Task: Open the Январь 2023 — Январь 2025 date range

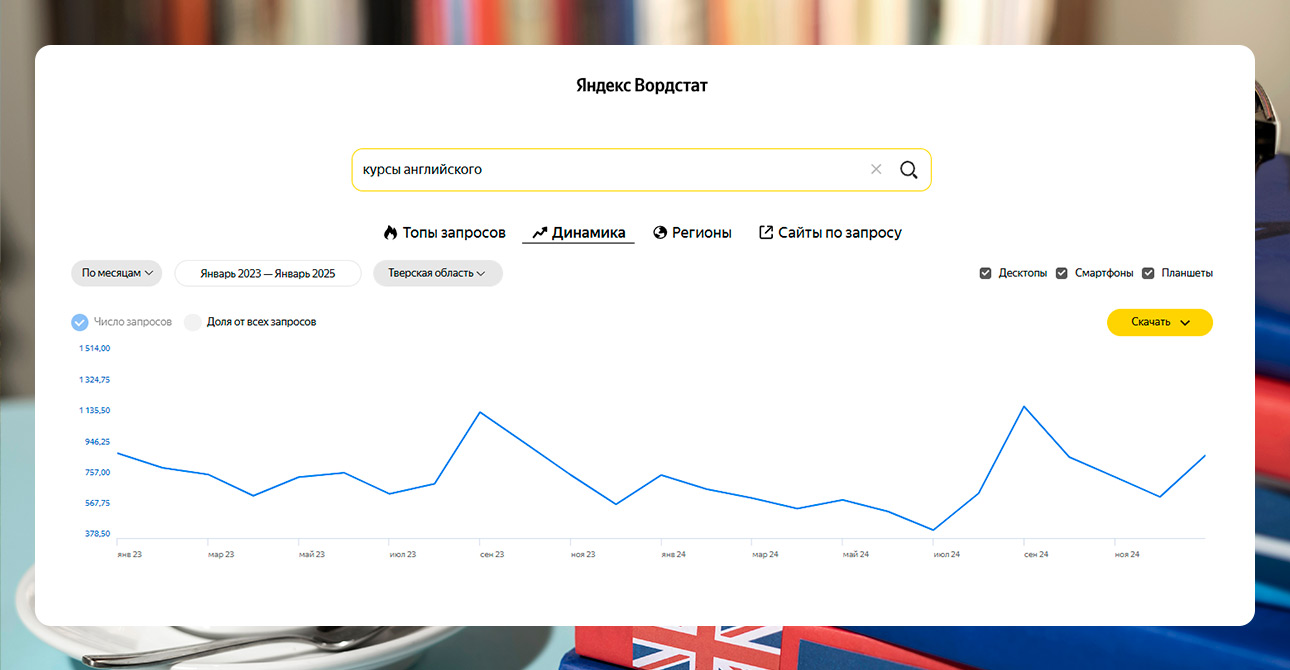Action: pyautogui.click(x=267, y=273)
